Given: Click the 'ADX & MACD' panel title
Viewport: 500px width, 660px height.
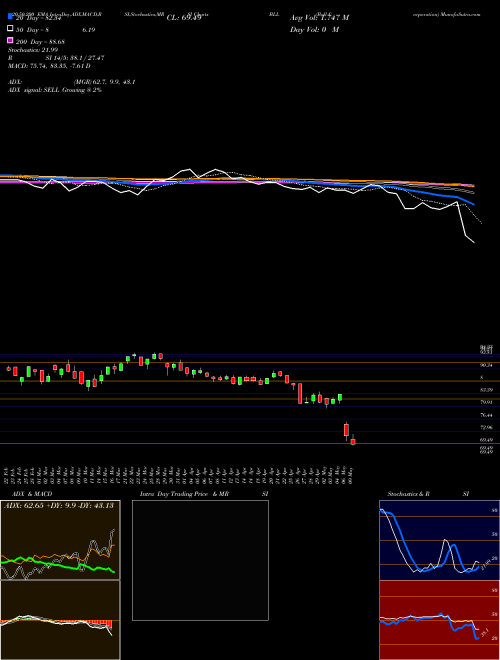Looking at the screenshot, I should point(32,494).
